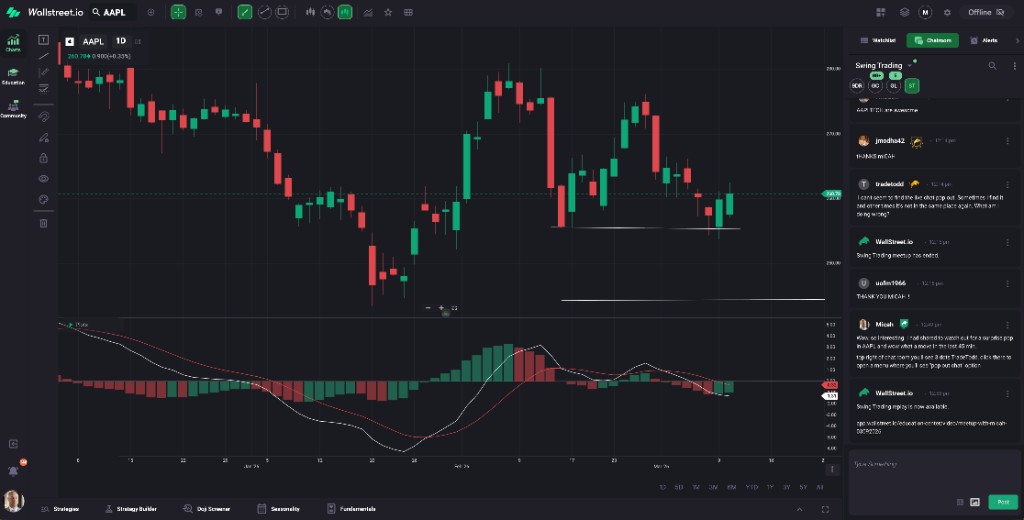
Task: Open the color palette tool
Action: coord(44,199)
